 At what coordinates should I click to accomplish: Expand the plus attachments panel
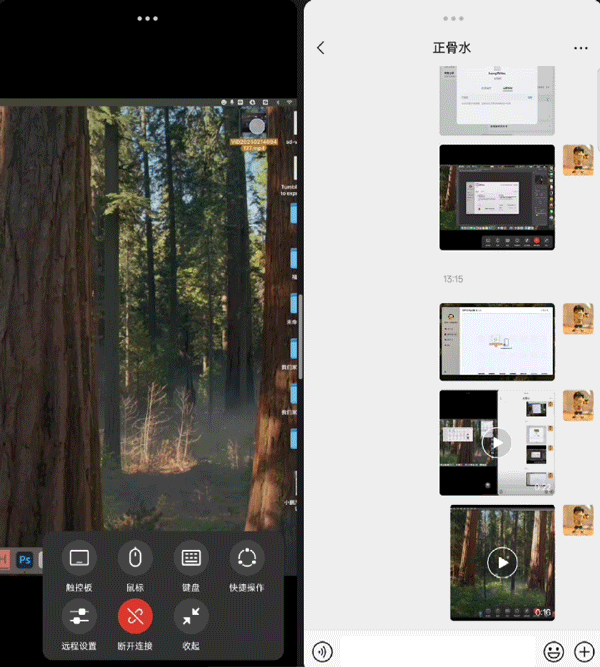[584, 651]
